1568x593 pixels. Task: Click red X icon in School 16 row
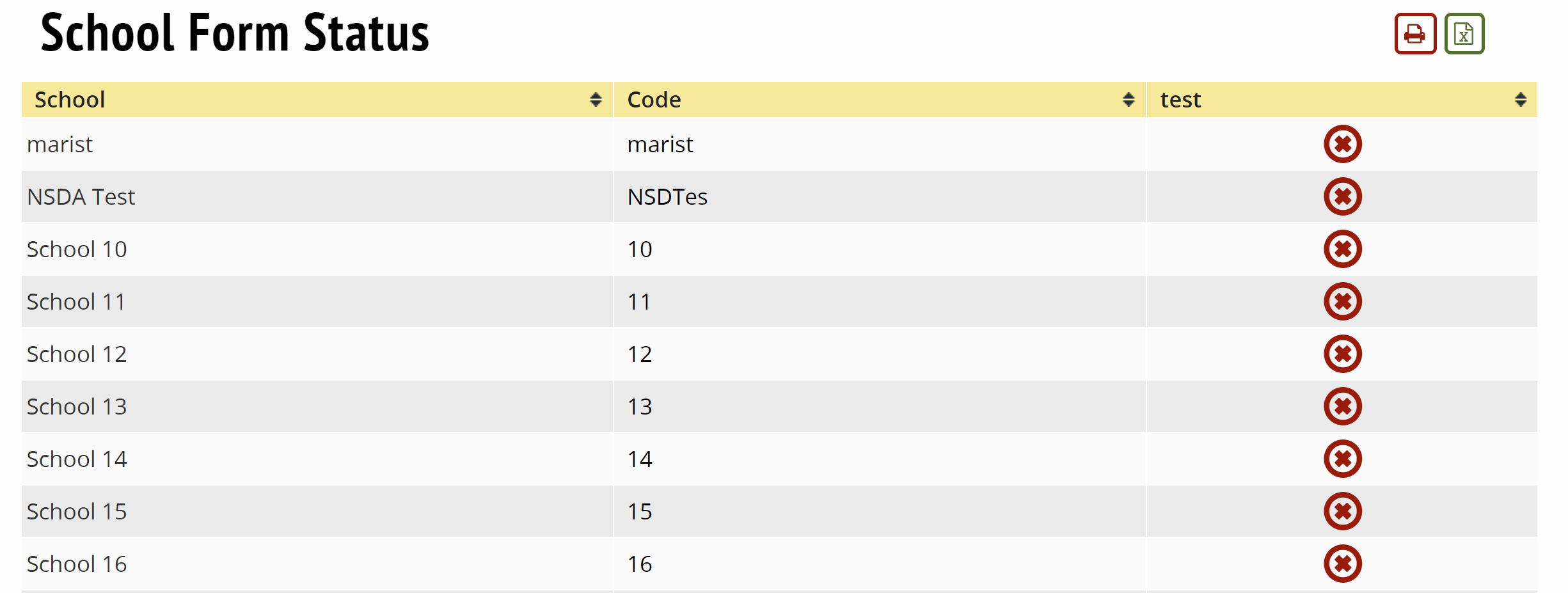click(1342, 564)
